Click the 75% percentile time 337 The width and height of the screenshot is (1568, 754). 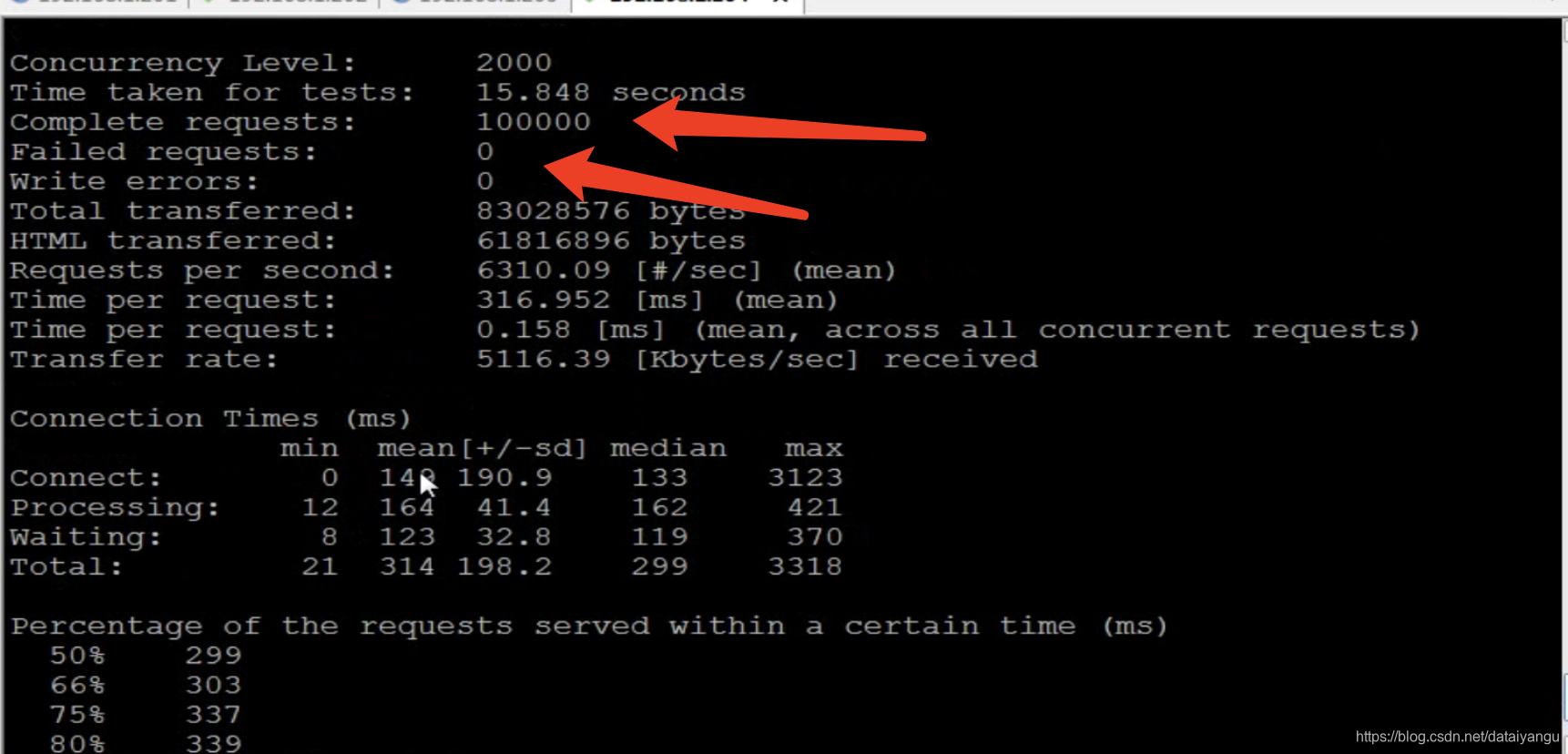coord(213,715)
